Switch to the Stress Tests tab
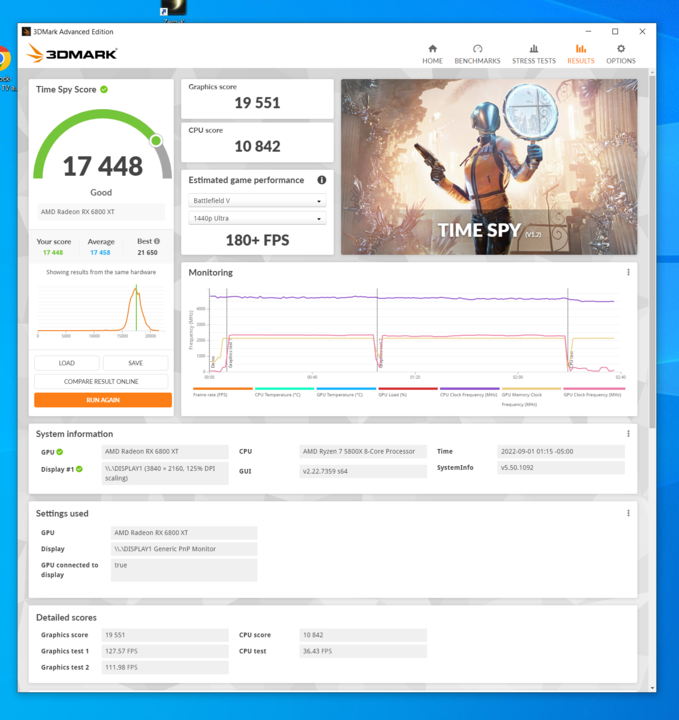Viewport: 679px width, 720px height. 533,54
